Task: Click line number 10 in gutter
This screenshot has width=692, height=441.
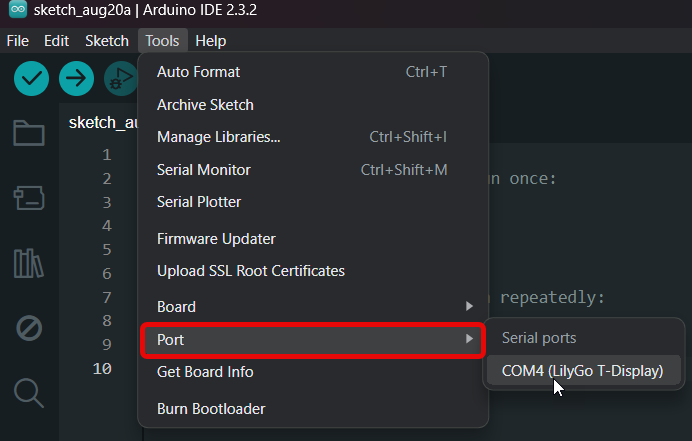Action: click(102, 369)
